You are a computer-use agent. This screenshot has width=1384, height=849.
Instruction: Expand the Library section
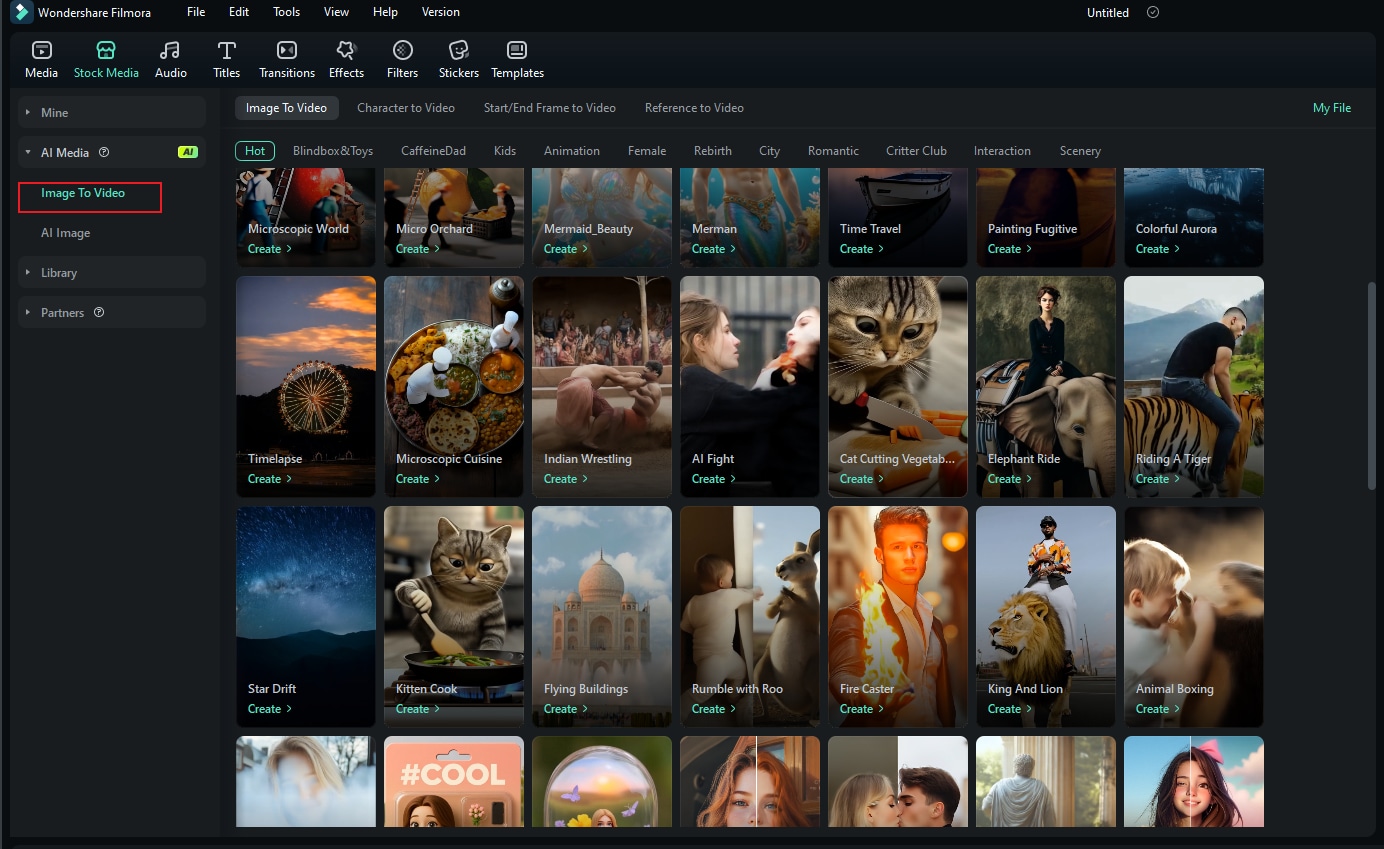[x=112, y=272]
